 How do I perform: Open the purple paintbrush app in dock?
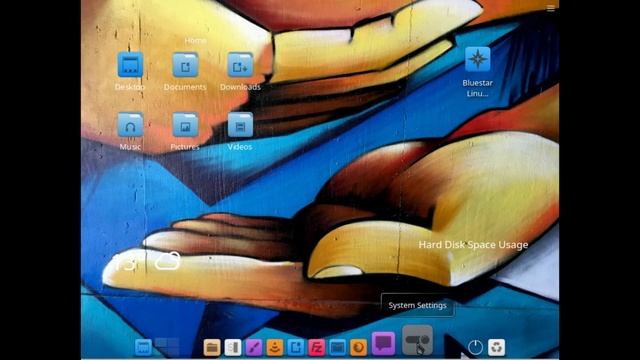click(x=253, y=347)
